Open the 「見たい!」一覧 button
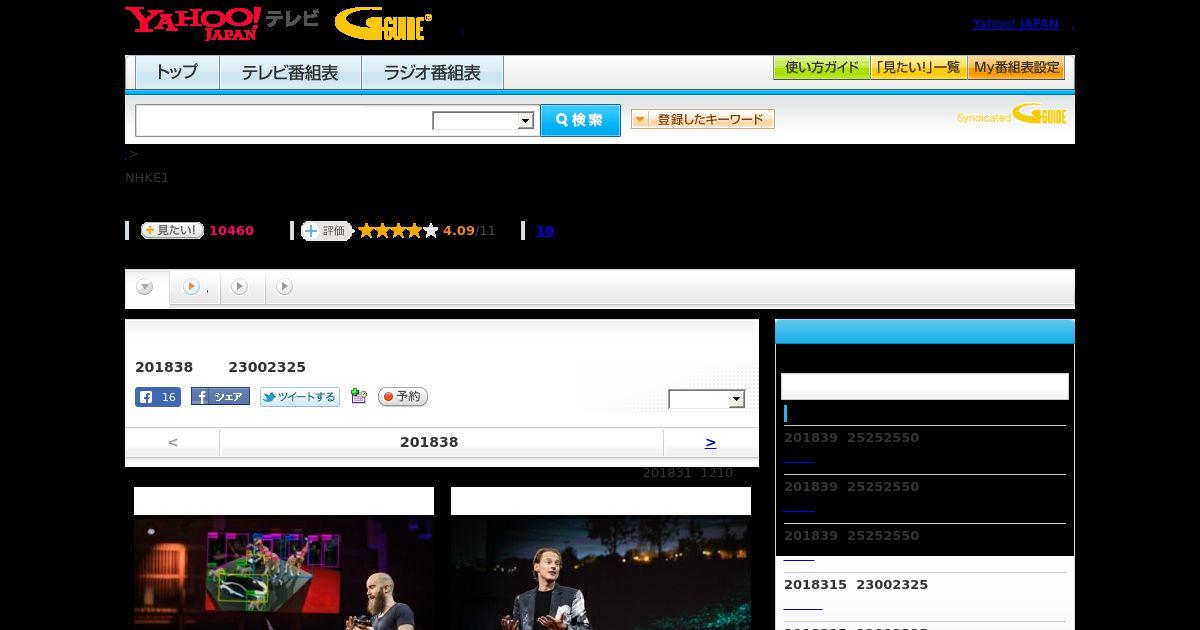The image size is (1200, 630). click(x=918, y=68)
